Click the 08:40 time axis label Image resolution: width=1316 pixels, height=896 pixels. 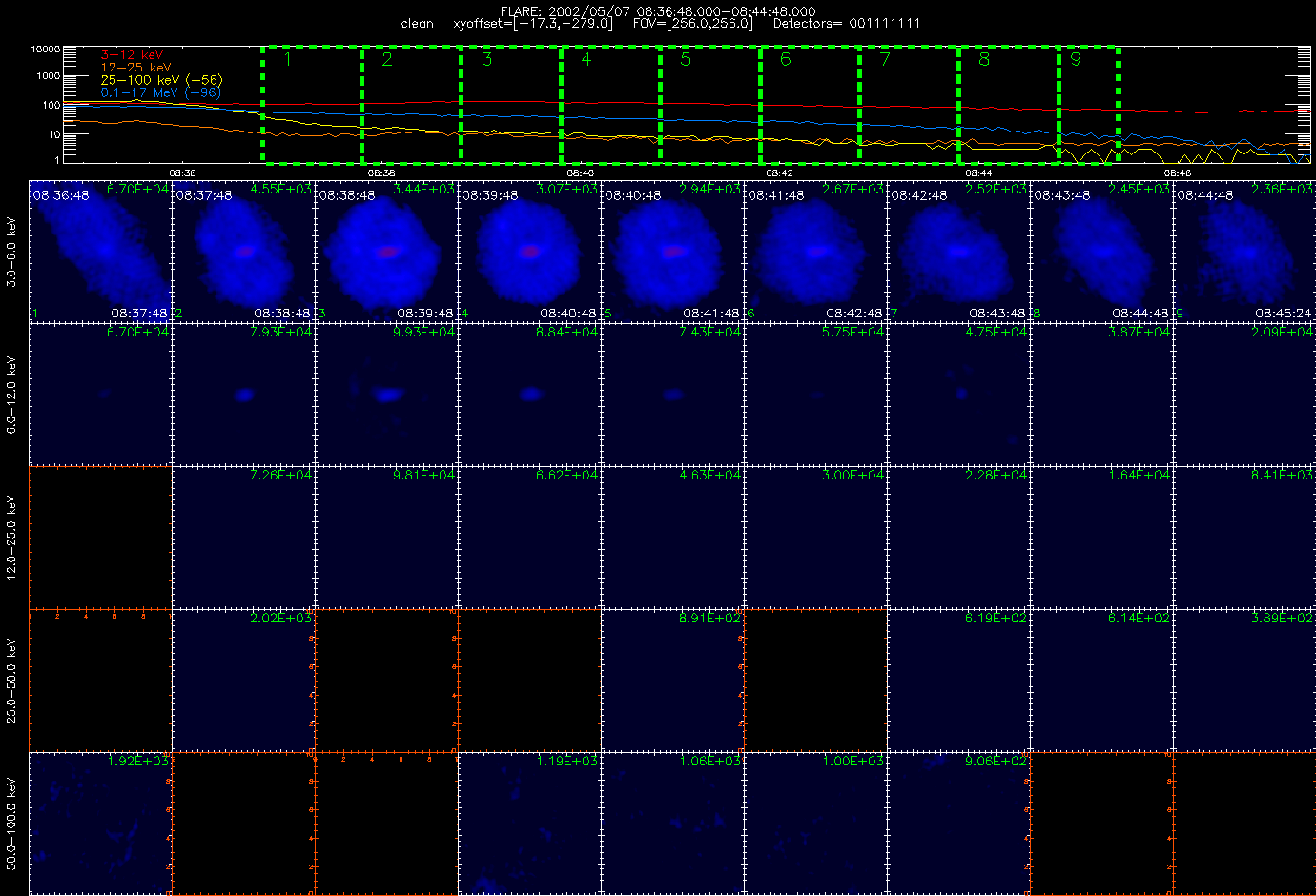[581, 173]
